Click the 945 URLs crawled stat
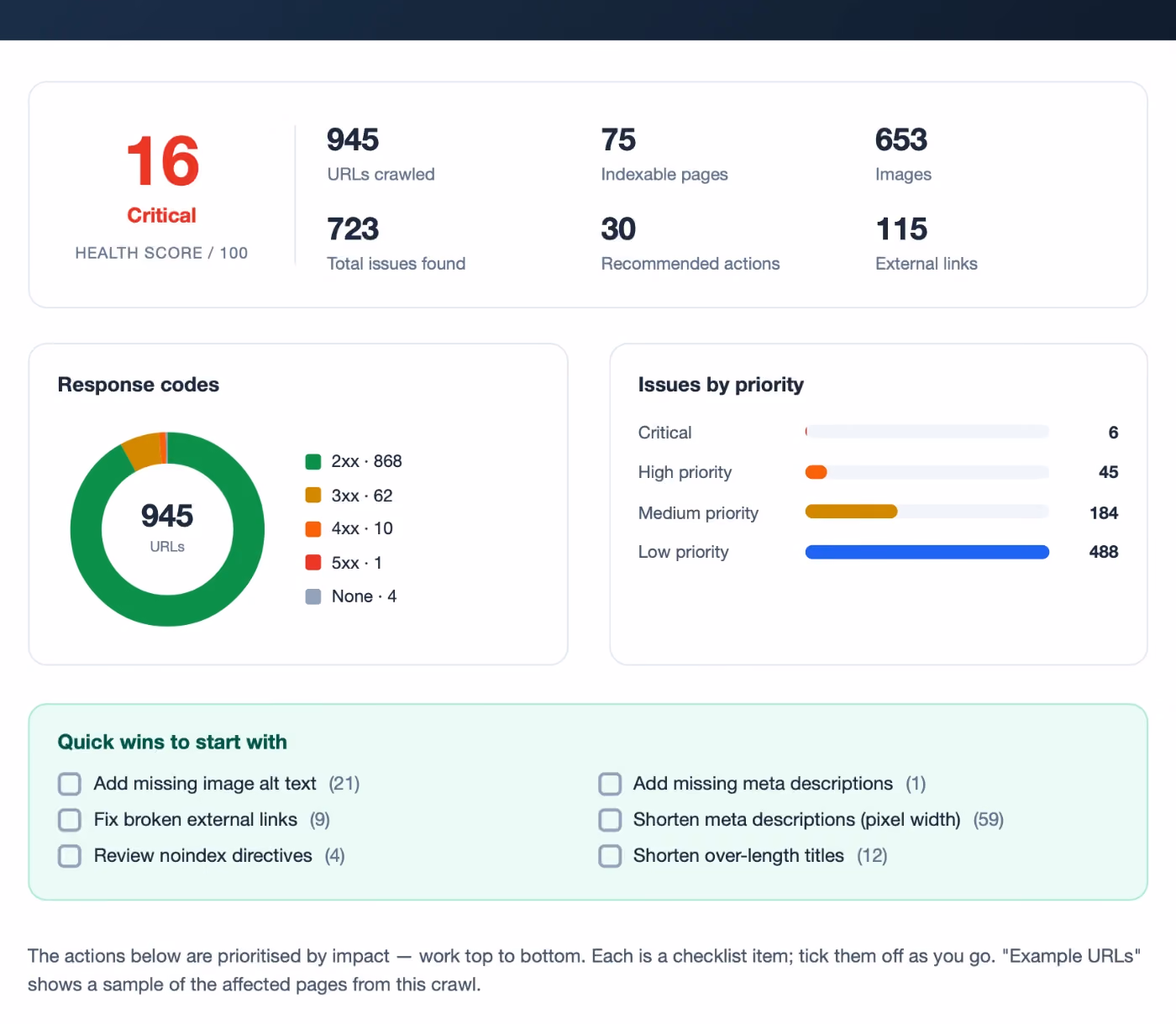 (381, 155)
